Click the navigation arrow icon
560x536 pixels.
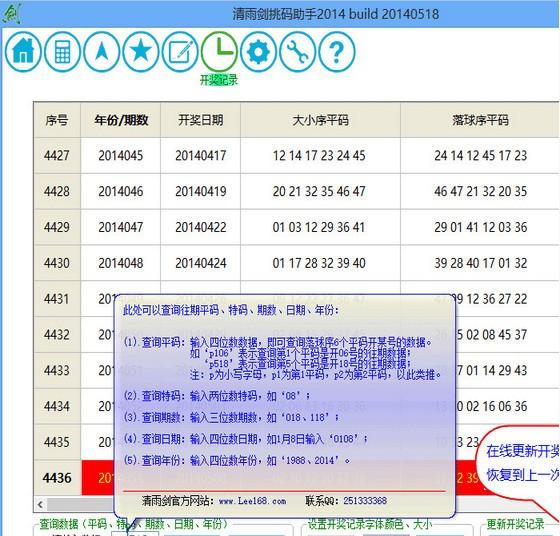click(x=102, y=52)
